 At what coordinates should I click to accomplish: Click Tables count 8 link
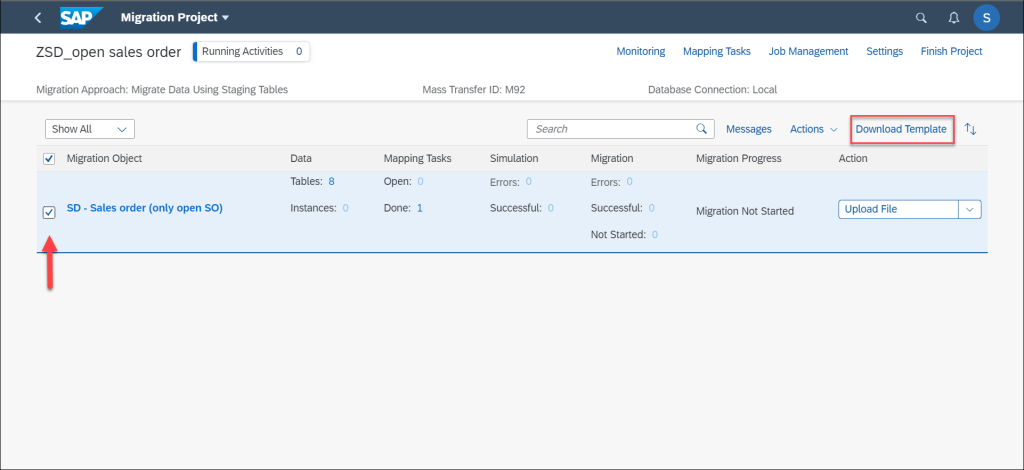(x=332, y=181)
